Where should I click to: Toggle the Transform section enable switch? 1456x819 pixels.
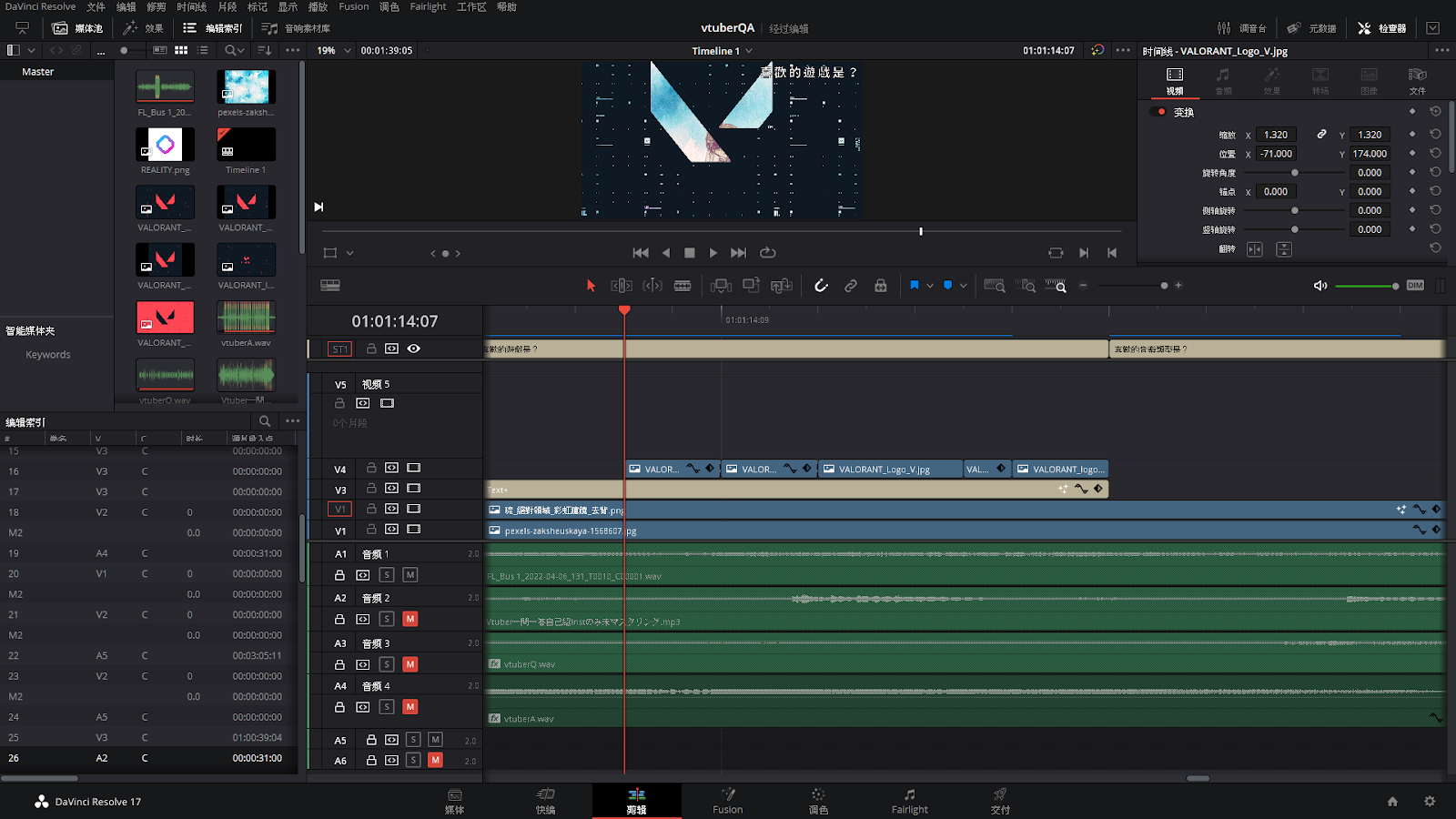(x=1158, y=112)
